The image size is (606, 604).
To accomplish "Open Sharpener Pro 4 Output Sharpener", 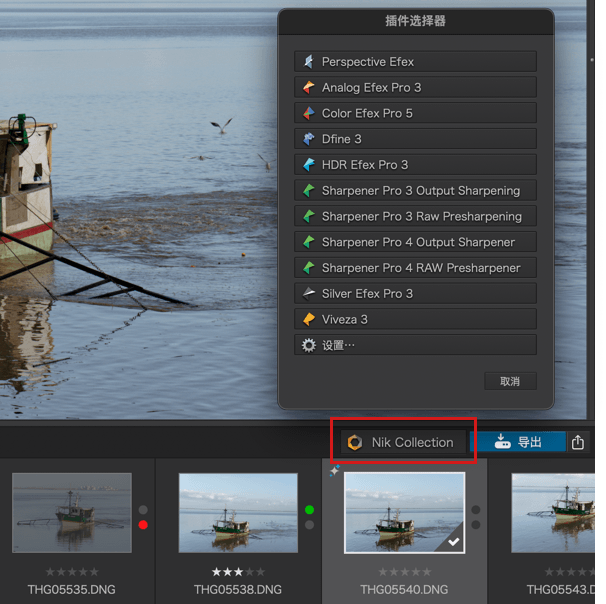I will pos(415,242).
